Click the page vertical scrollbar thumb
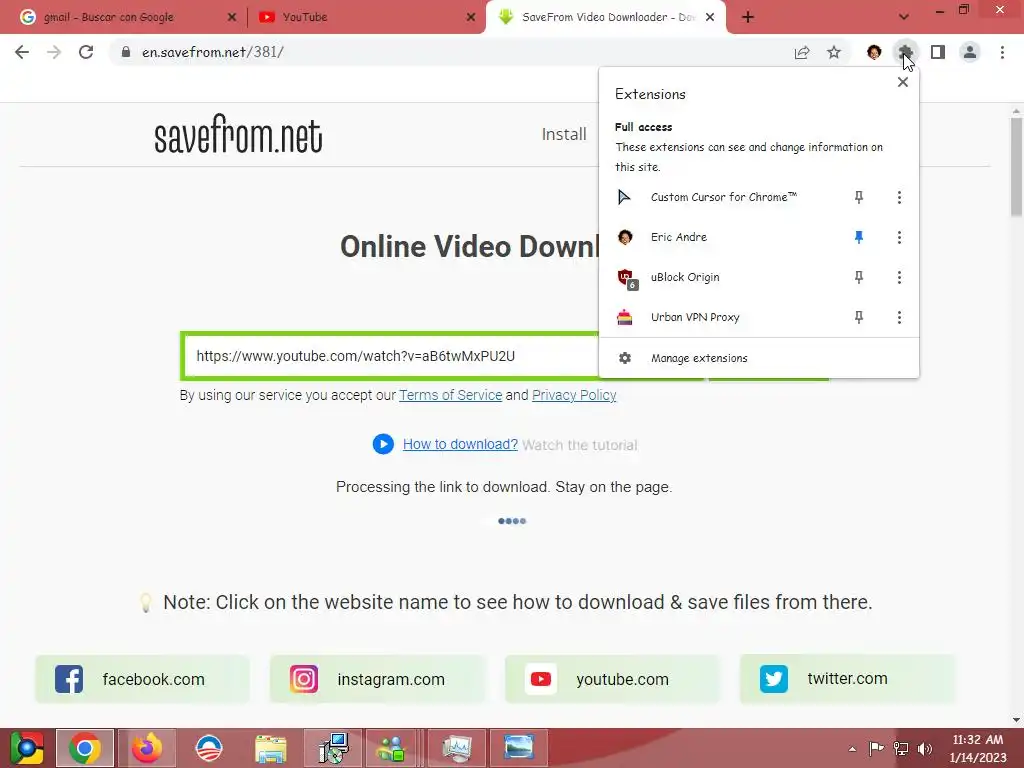1024x768 pixels. click(x=1016, y=167)
